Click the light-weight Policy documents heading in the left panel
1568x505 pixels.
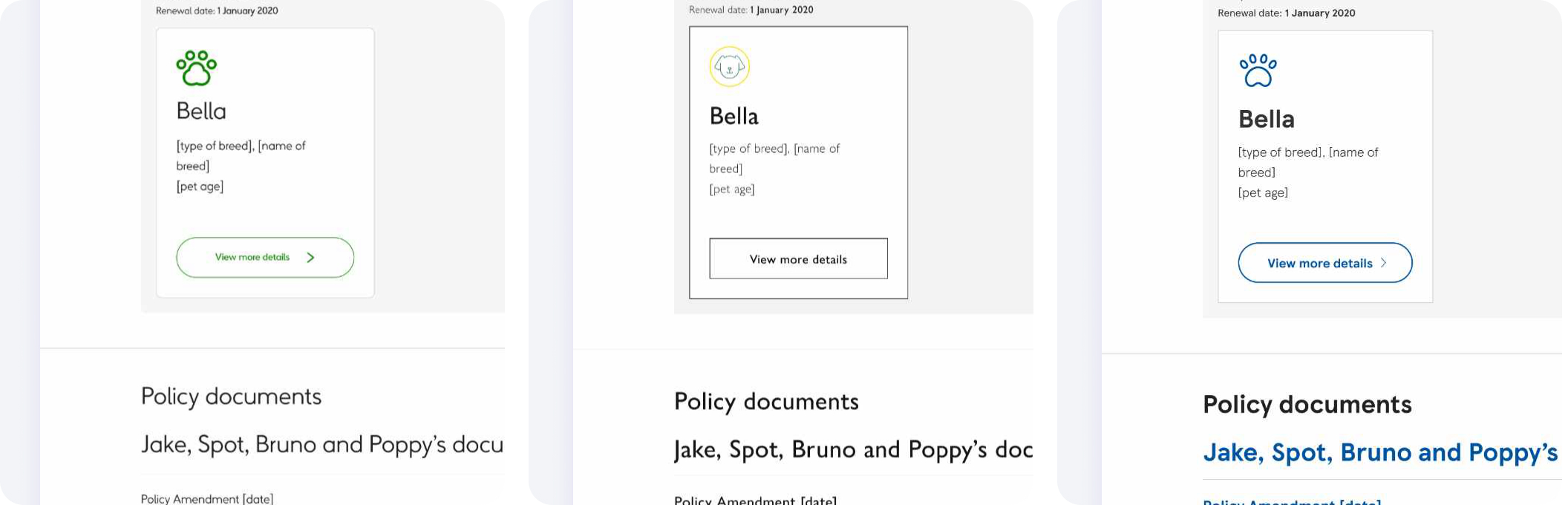click(231, 397)
